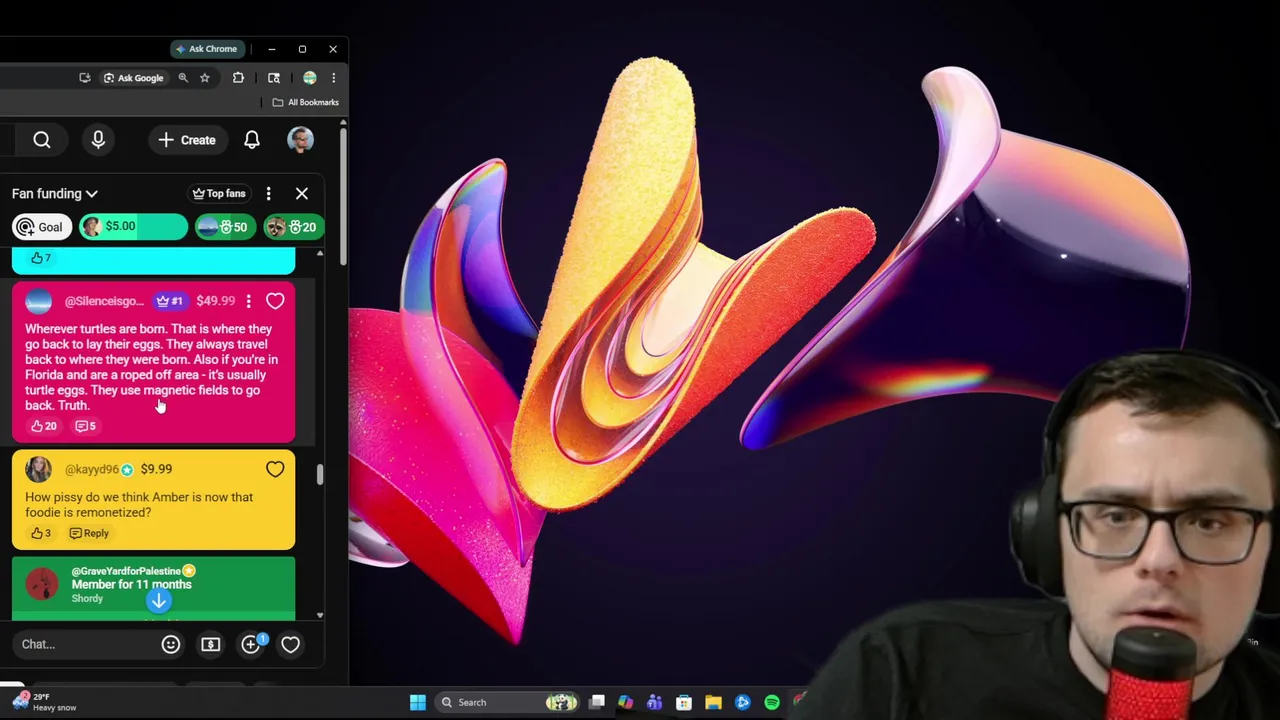The width and height of the screenshot is (1280, 720).
Task: Open the Windows Start menu
Action: tap(418, 702)
